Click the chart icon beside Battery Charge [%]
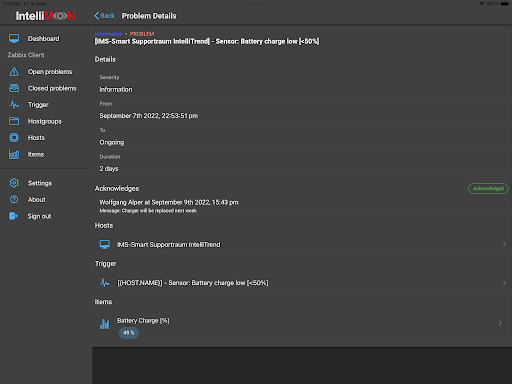 [x=105, y=324]
